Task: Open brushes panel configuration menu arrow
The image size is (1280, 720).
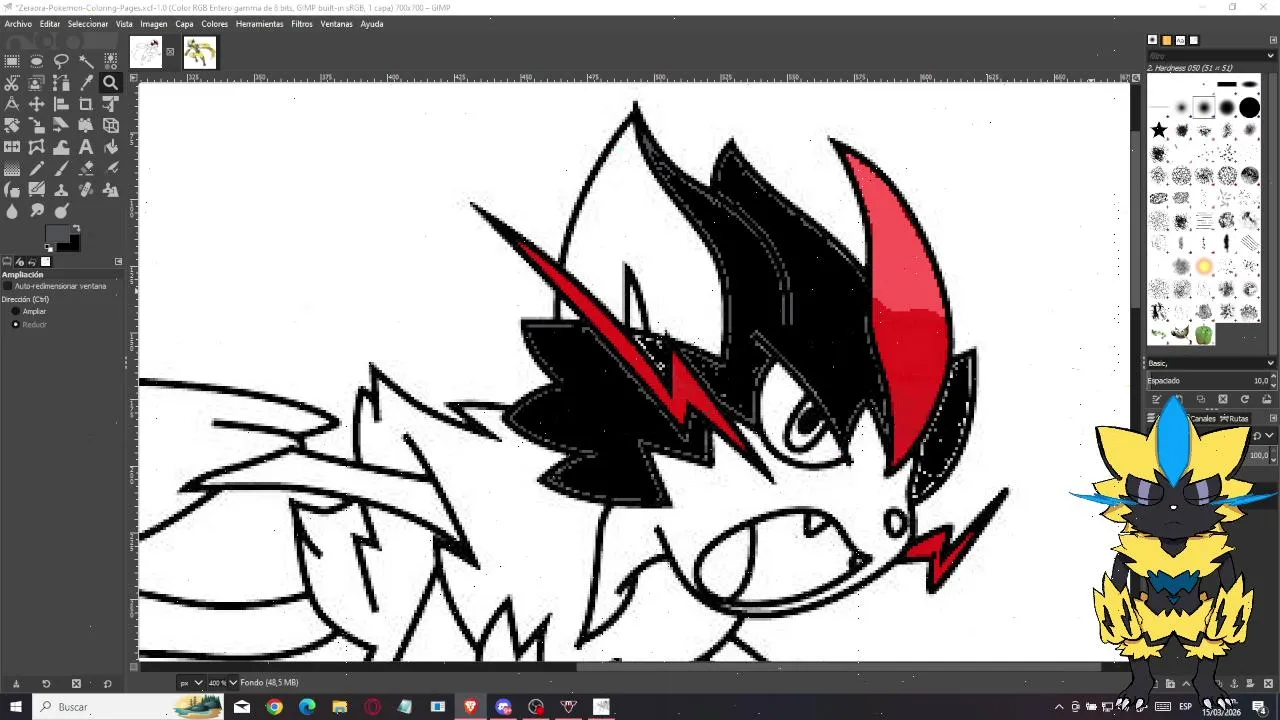Action: (1273, 40)
